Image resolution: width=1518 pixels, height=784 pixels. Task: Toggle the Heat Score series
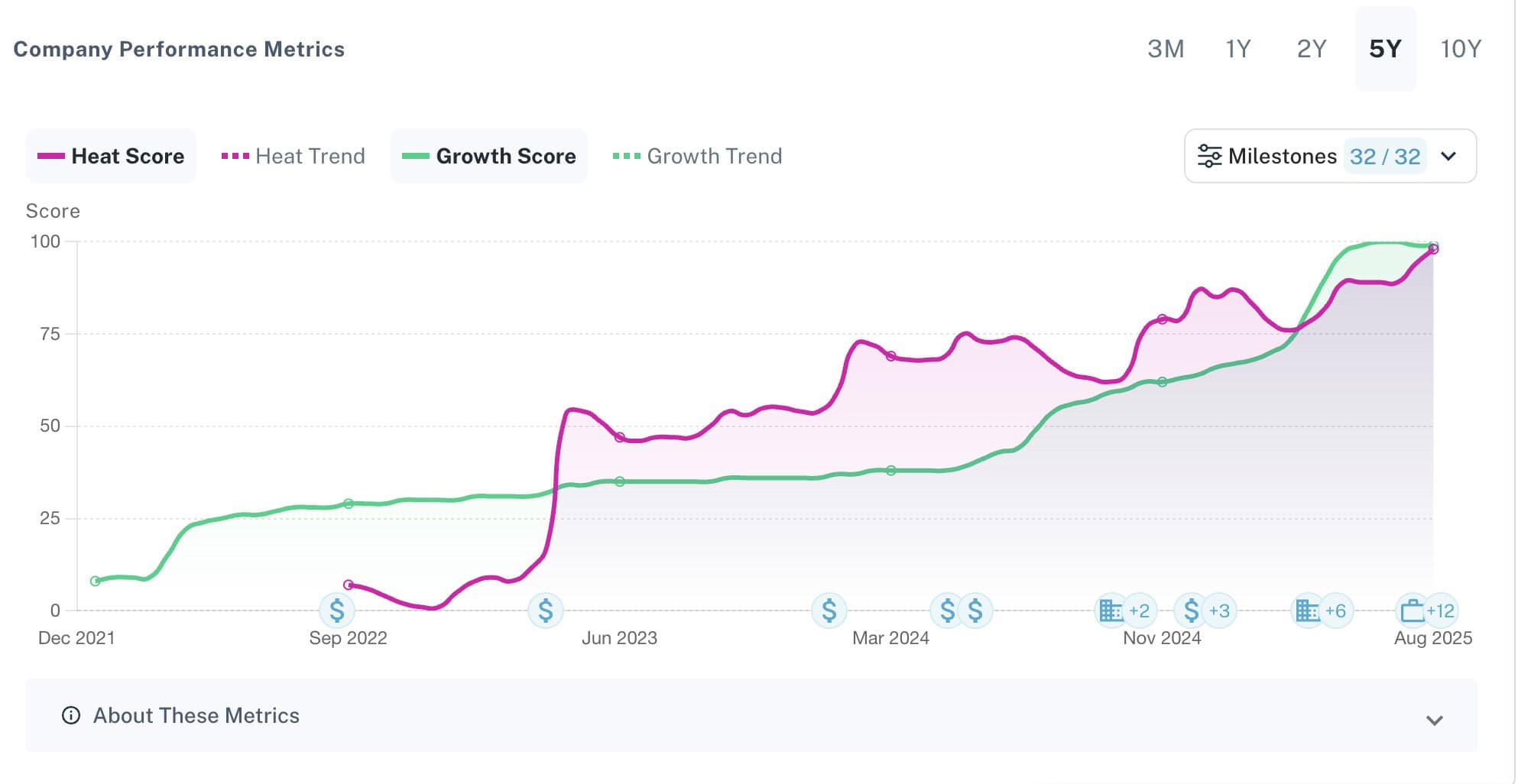(112, 156)
